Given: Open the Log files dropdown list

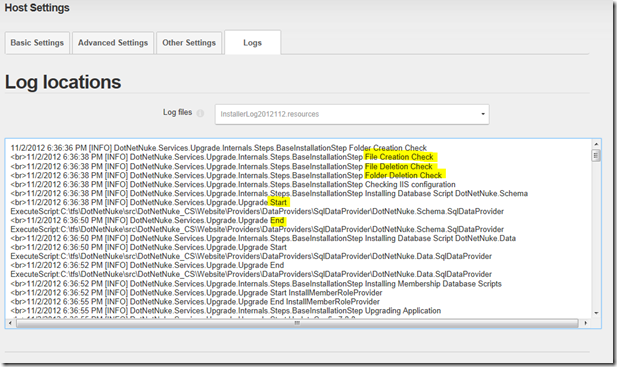Looking at the screenshot, I should 352,114.
